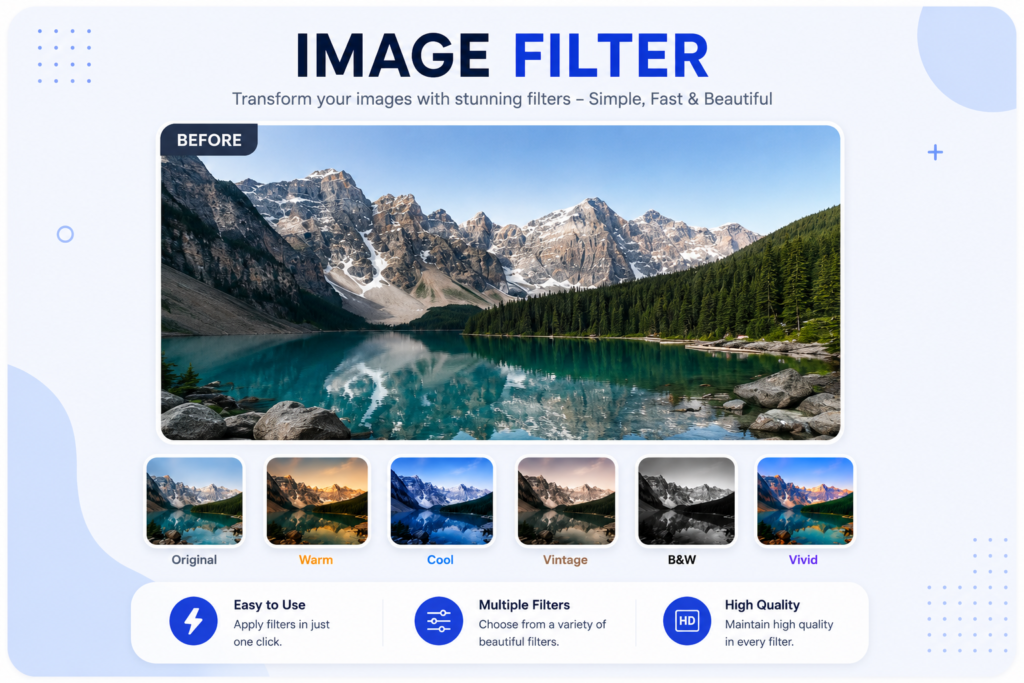The image size is (1024, 683).
Task: Click the large mountain lake preview image
Action: pyautogui.click(x=501, y=282)
